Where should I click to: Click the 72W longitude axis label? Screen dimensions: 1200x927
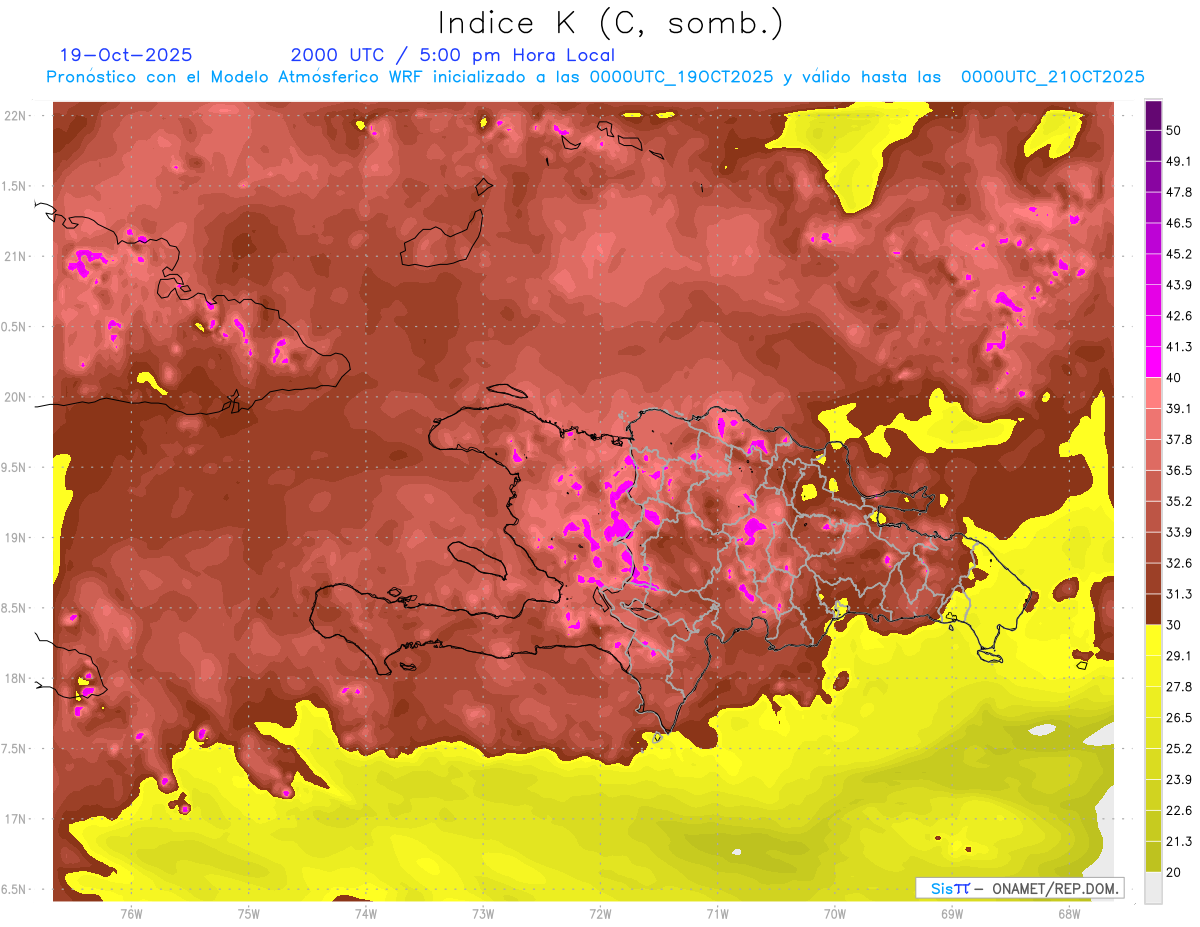[600, 913]
